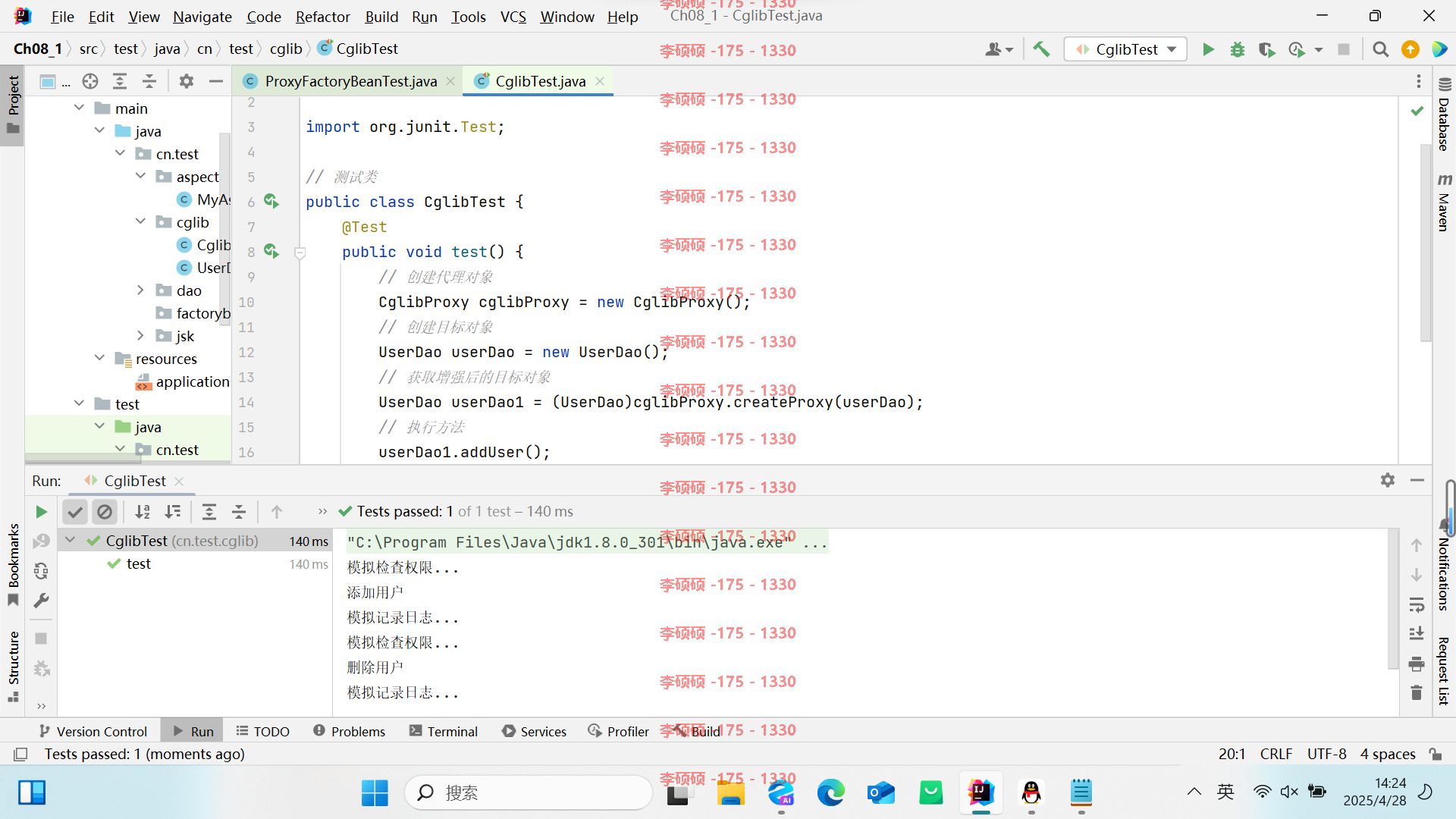Collapse the resources folder node
Image resolution: width=1456 pixels, height=819 pixels.
pos(100,359)
